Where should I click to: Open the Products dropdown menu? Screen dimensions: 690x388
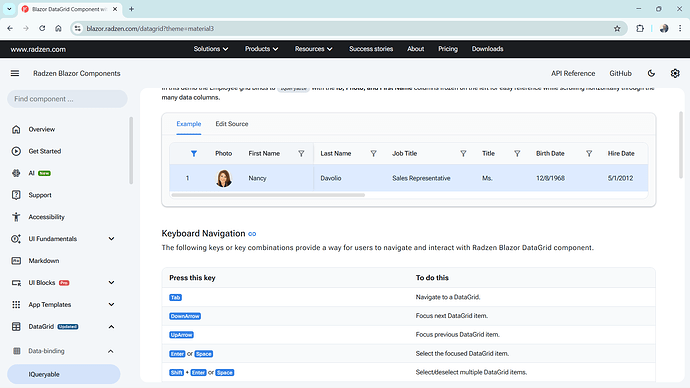[261, 49]
